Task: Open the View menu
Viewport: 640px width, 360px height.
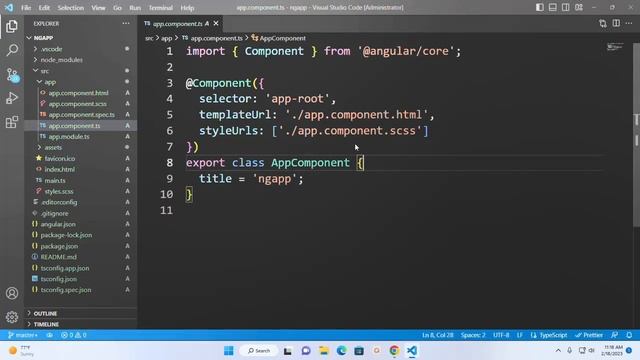Action: click(x=98, y=8)
